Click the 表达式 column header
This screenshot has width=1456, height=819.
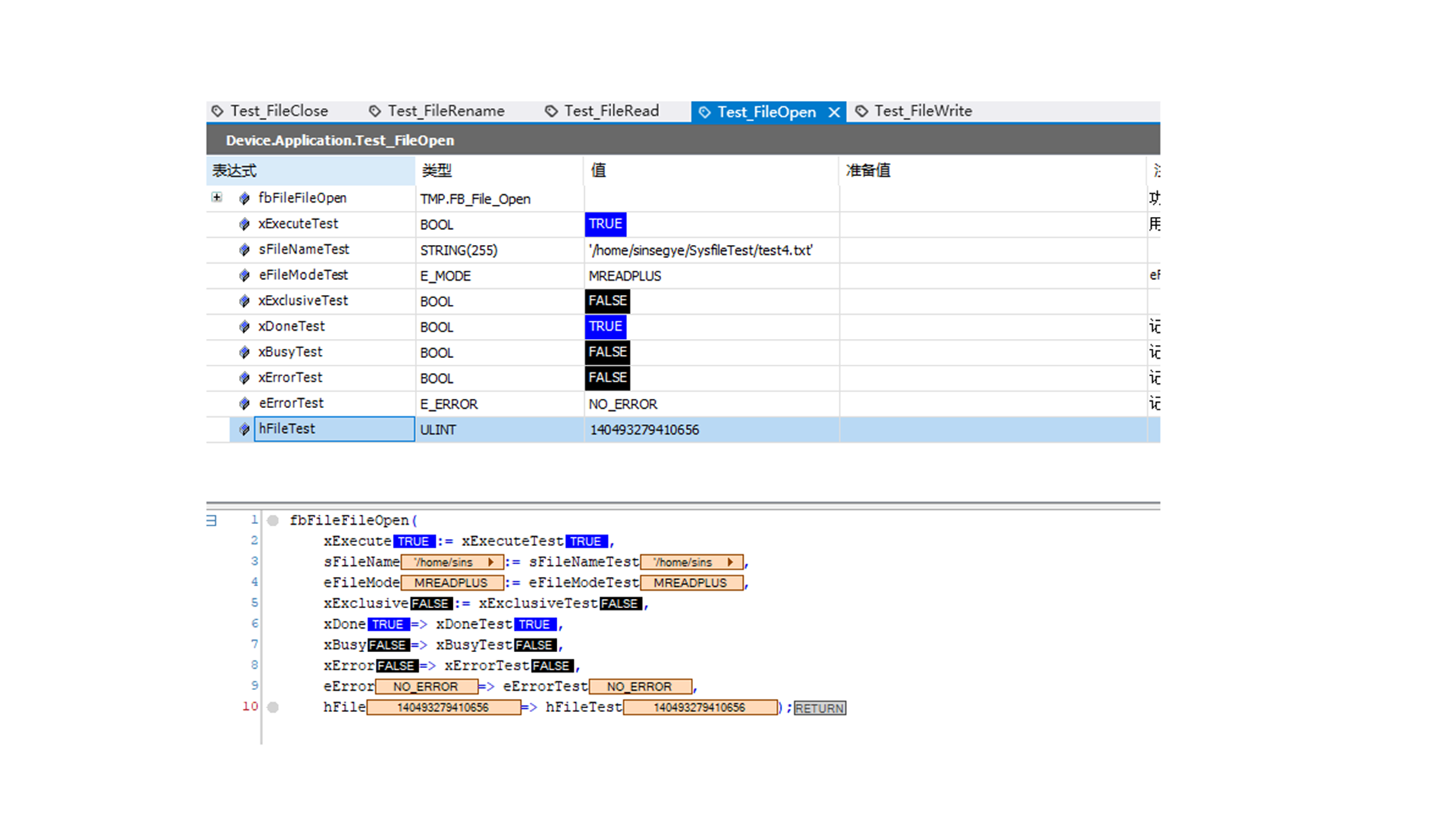pyautogui.click(x=310, y=171)
